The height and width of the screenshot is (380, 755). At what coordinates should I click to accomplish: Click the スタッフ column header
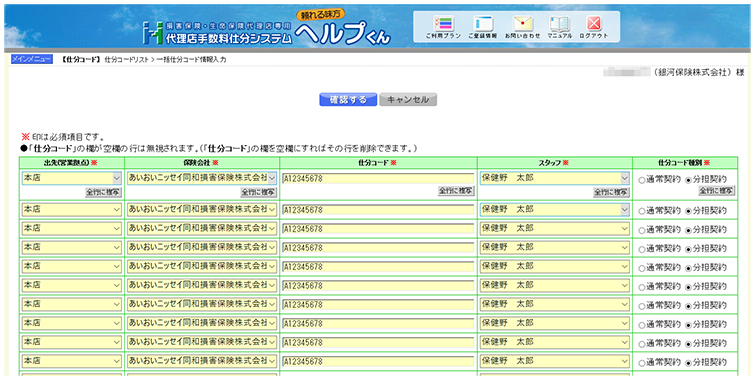pos(554,163)
